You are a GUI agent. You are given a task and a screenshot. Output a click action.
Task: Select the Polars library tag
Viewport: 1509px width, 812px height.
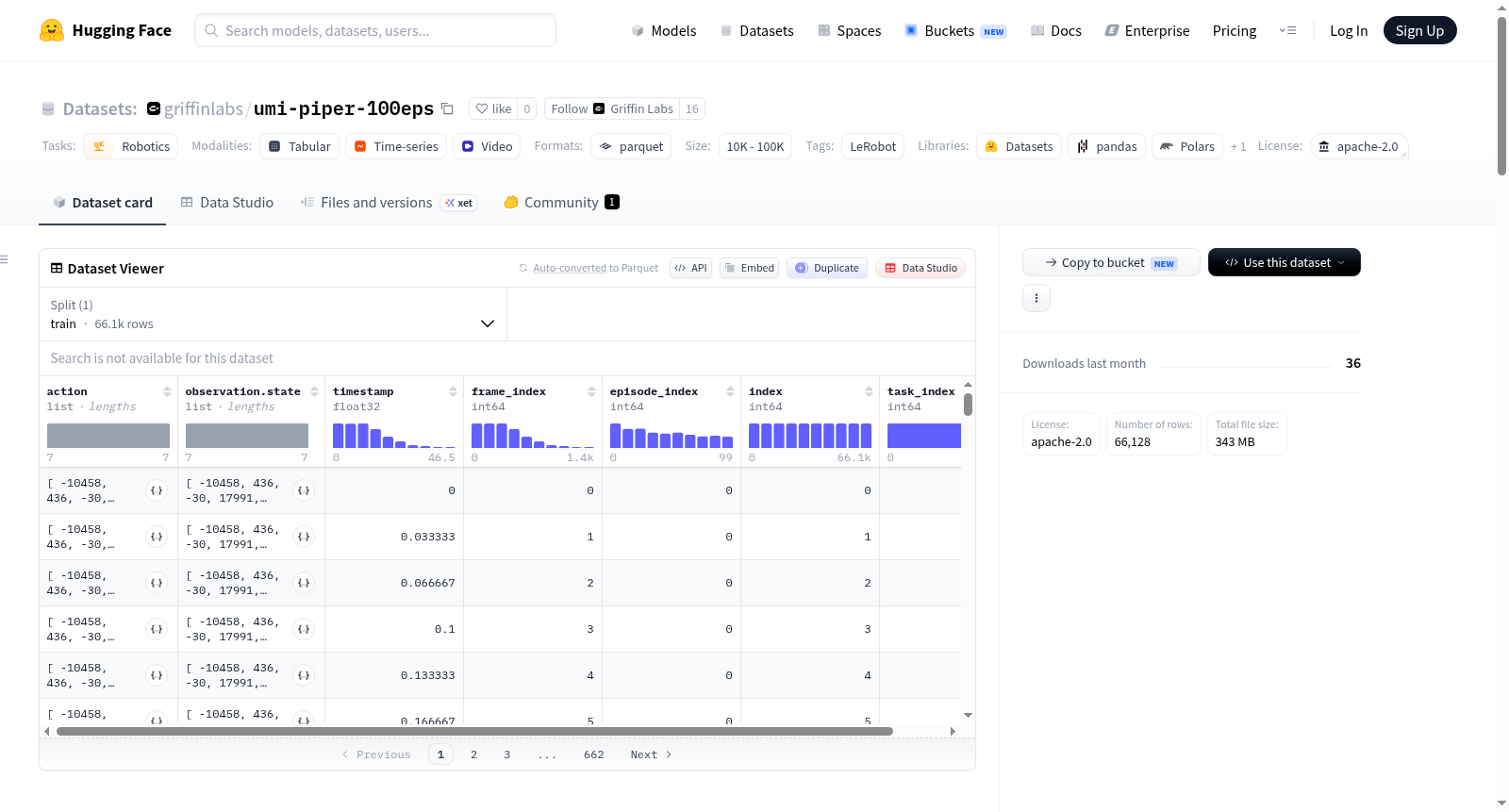(1187, 146)
